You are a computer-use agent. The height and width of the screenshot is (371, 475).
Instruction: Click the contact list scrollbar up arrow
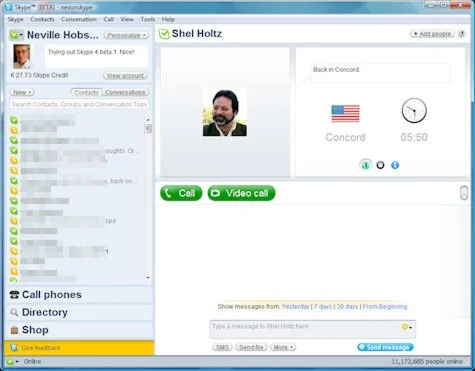[148, 119]
